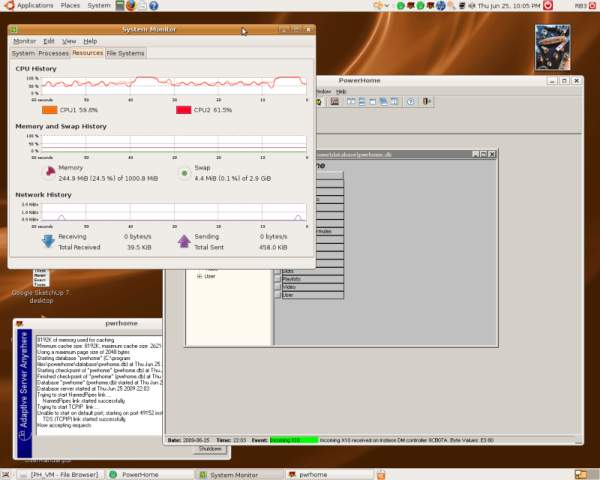Open the View menu in System Monitor

point(68,41)
